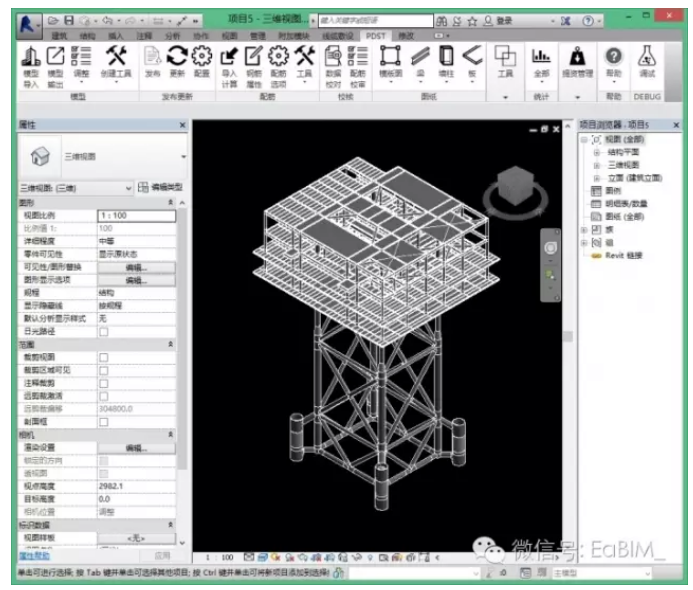Click 编辑 button for 可见性/图形替换
Viewport: 693px width, 590px height.
click(x=137, y=267)
